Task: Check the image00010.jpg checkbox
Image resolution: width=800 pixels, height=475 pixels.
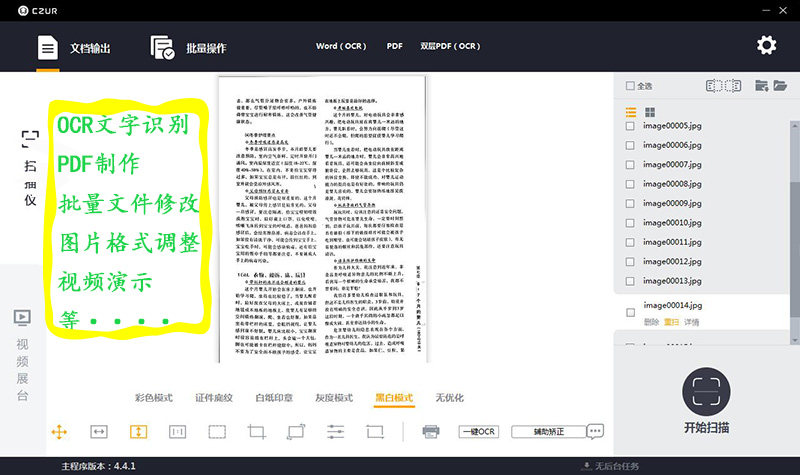Action: point(630,223)
